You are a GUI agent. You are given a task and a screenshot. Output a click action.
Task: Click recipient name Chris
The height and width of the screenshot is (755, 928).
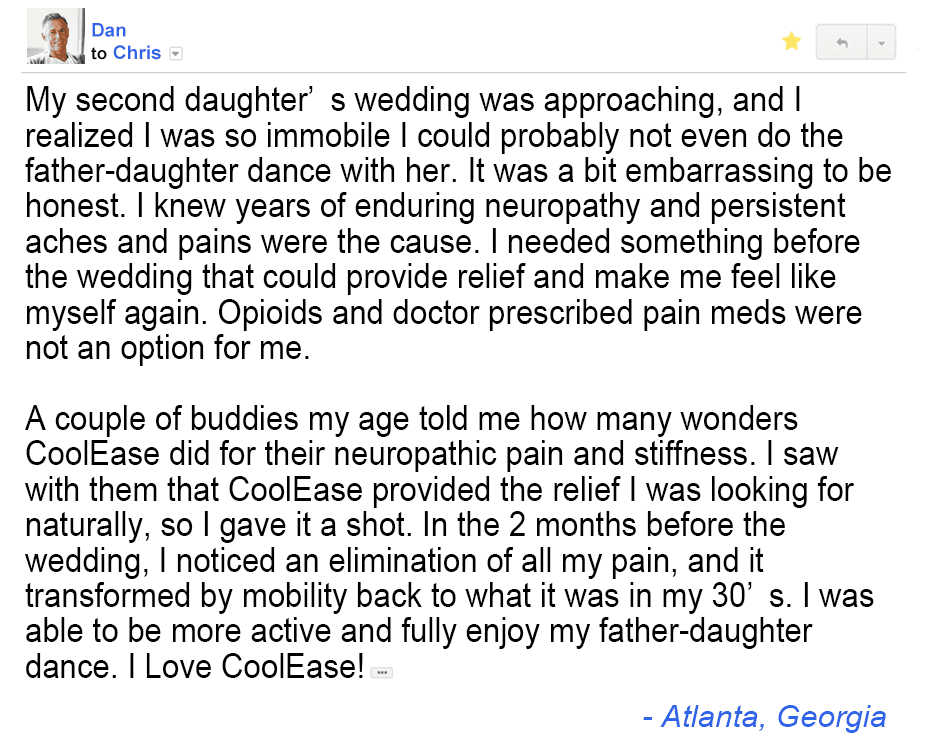[x=137, y=53]
